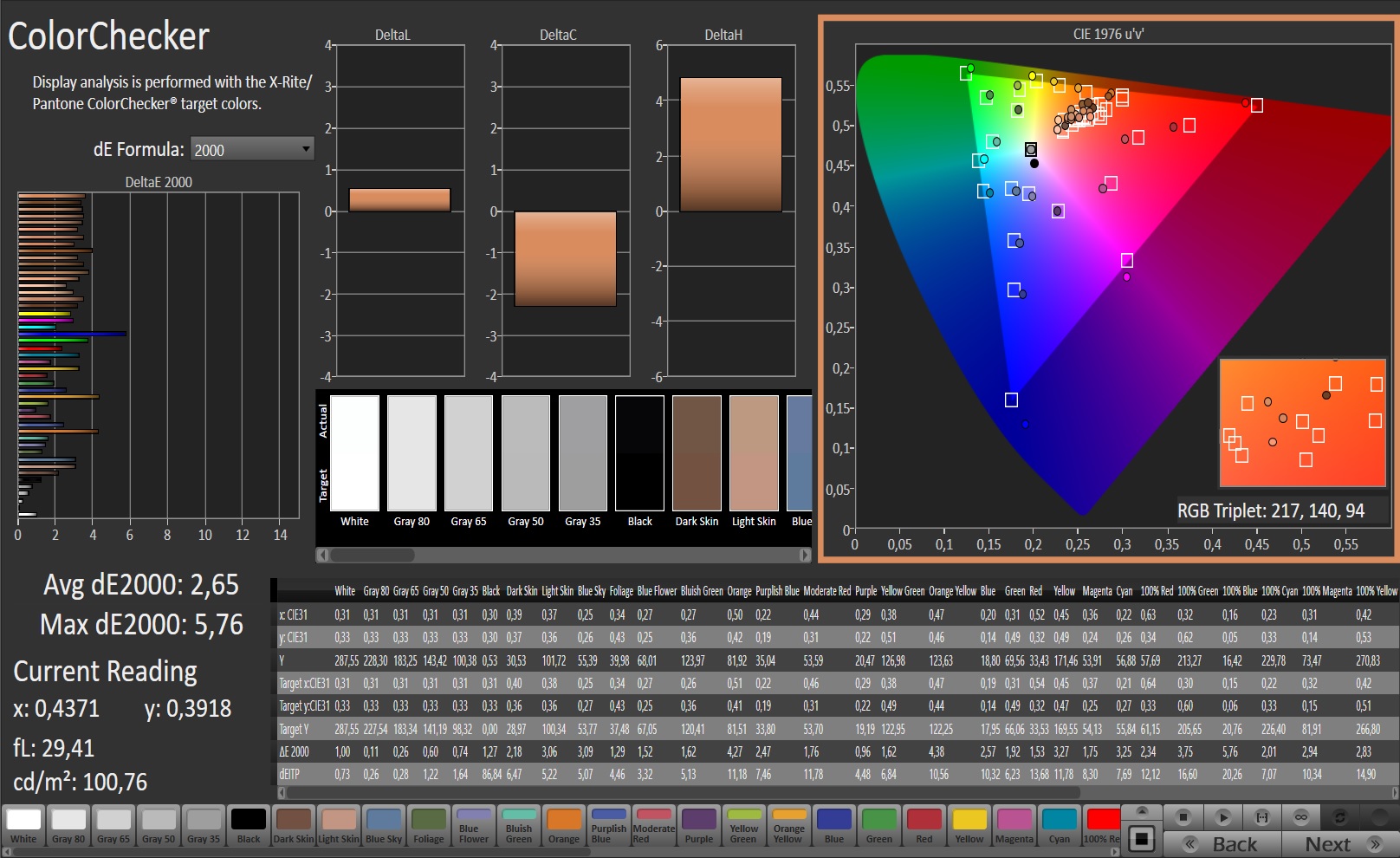Advance with the Next button
The image size is (1400, 858).
coord(1339,843)
